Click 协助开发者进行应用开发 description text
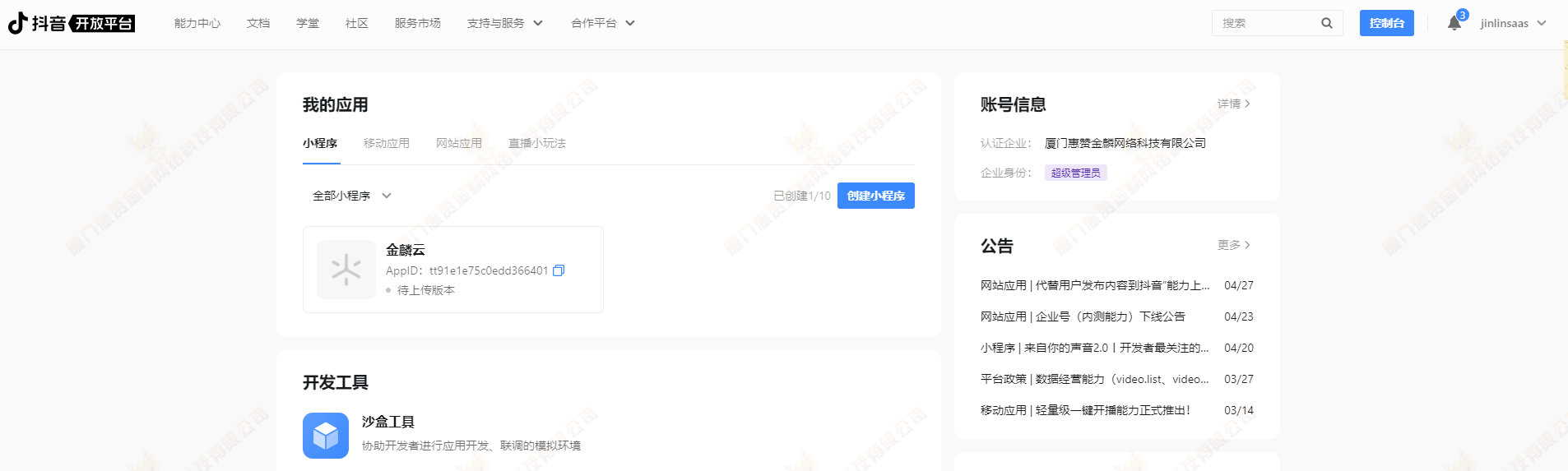Screen dimensions: 1568x471 [471, 446]
